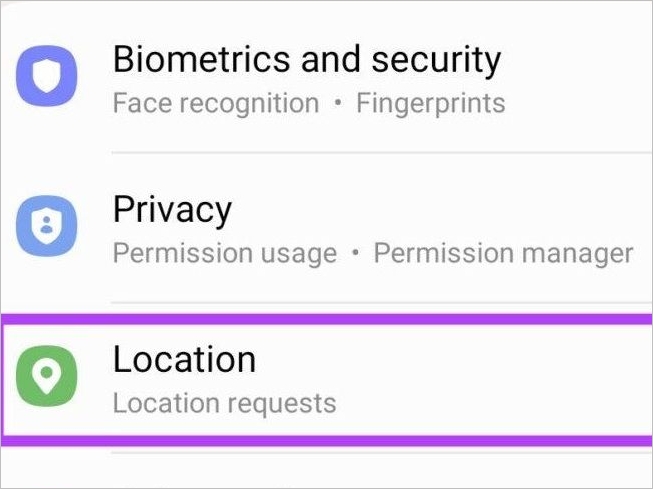The width and height of the screenshot is (653, 489).
Task: Tap the Location requests subtitle
Action: coord(224,404)
